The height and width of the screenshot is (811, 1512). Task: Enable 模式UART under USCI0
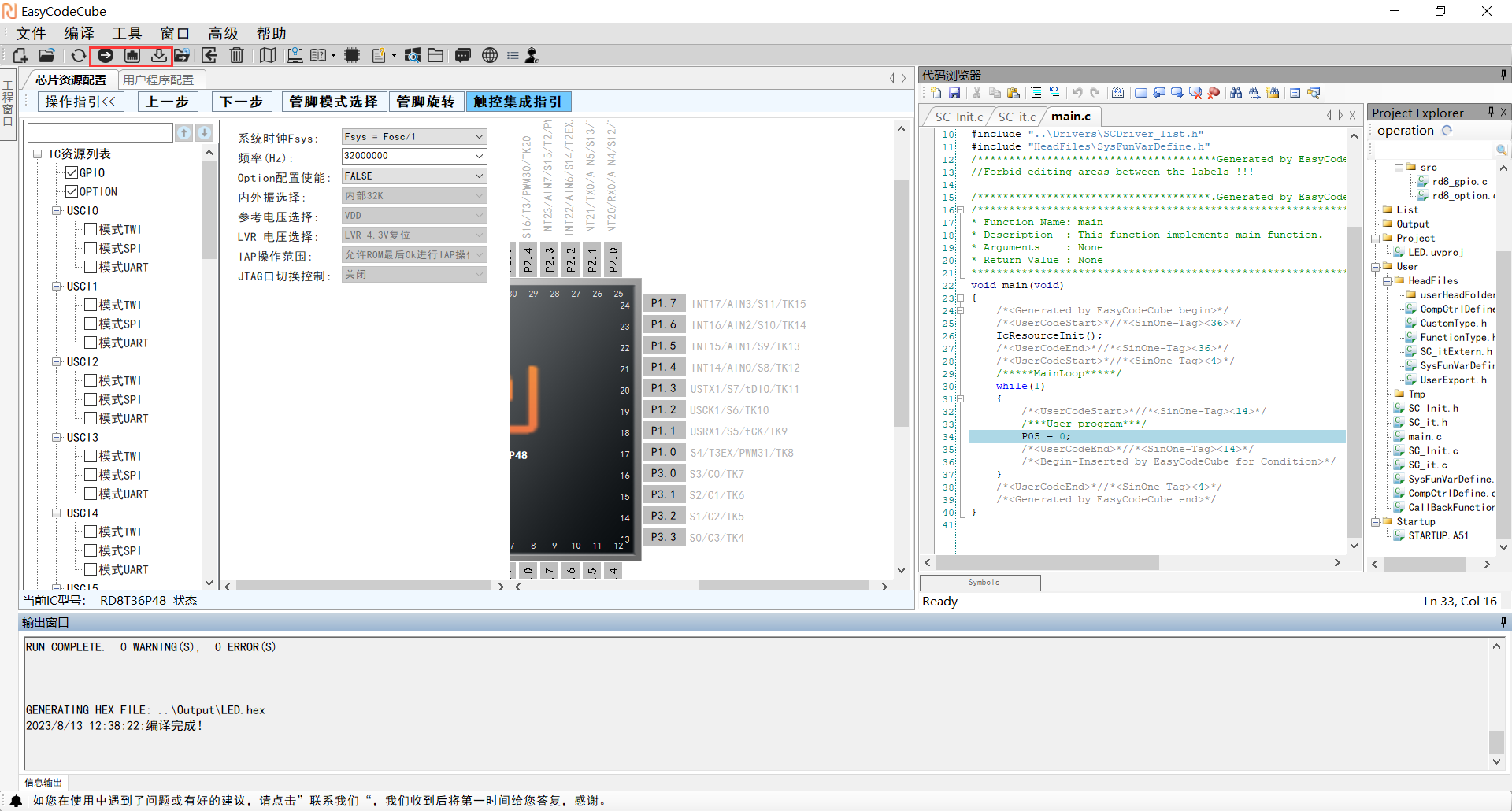[91, 267]
